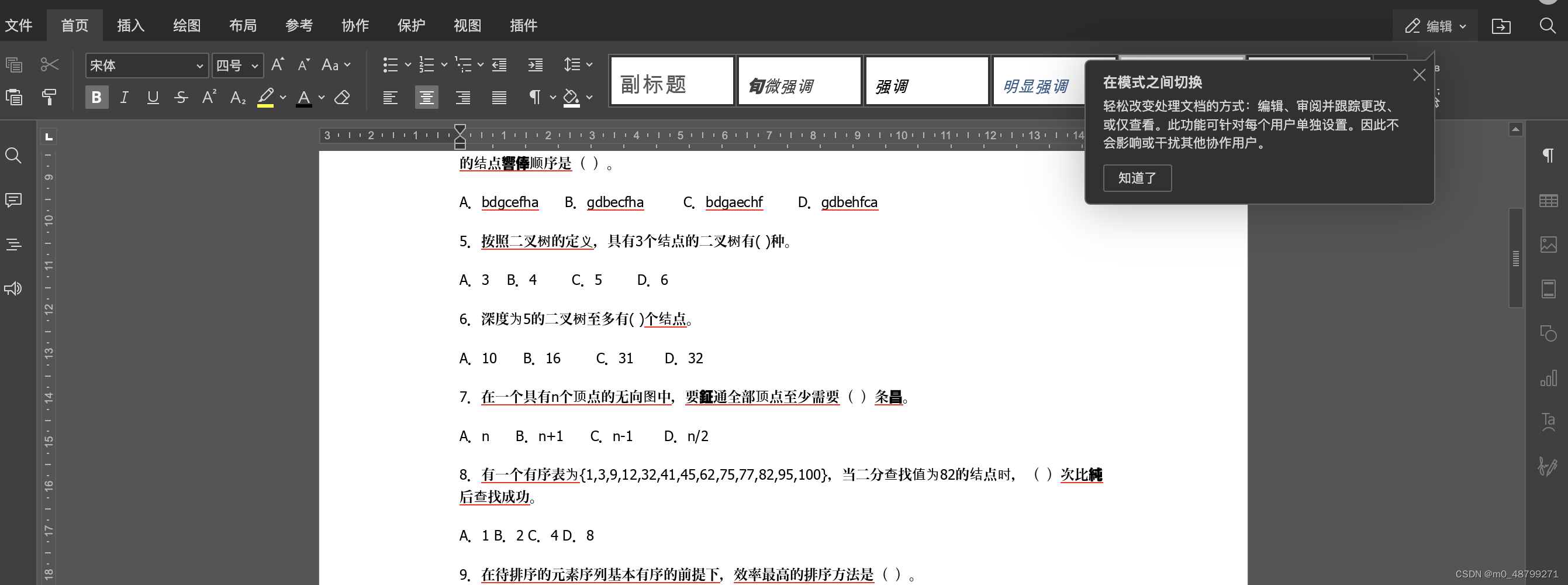The image size is (1568, 585).
Task: Click the search magnifier in top bar
Action: tap(1548, 26)
